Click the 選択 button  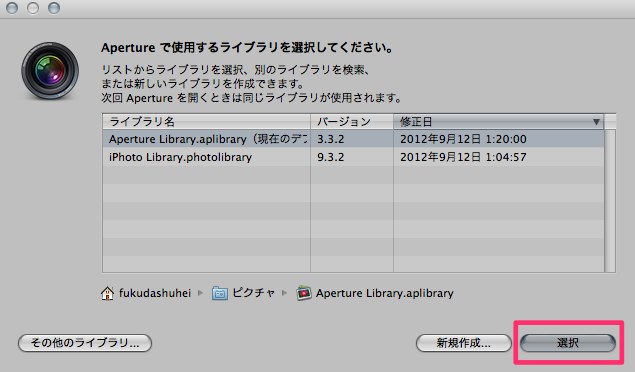pyautogui.click(x=568, y=343)
